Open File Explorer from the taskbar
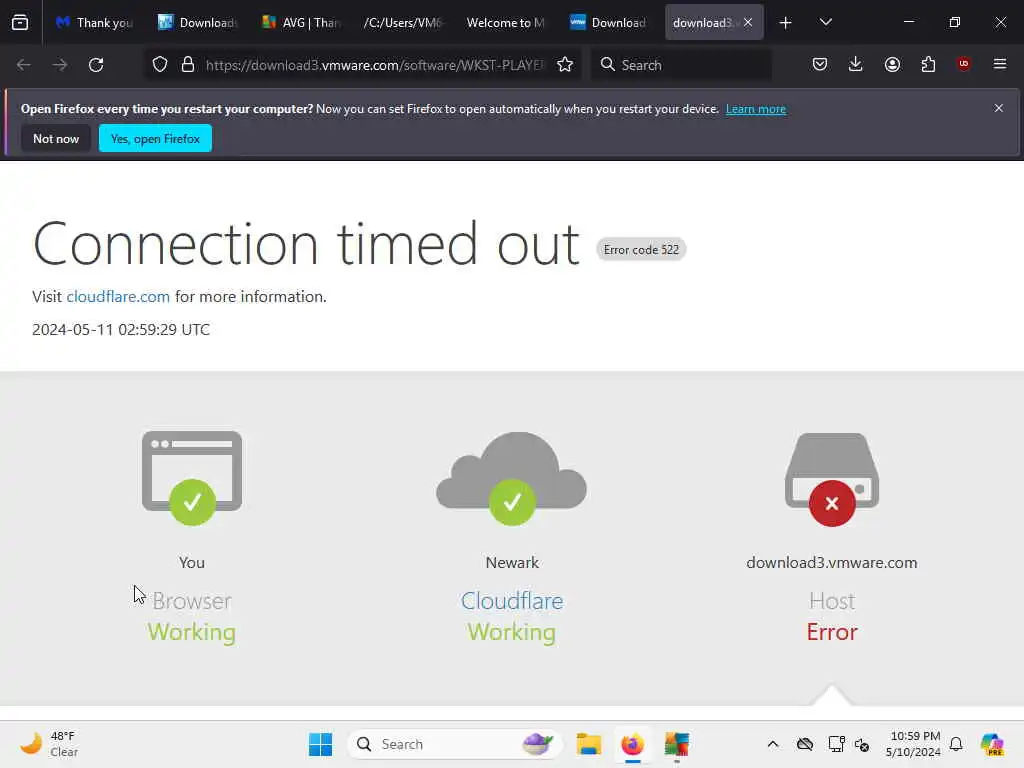 (x=588, y=744)
